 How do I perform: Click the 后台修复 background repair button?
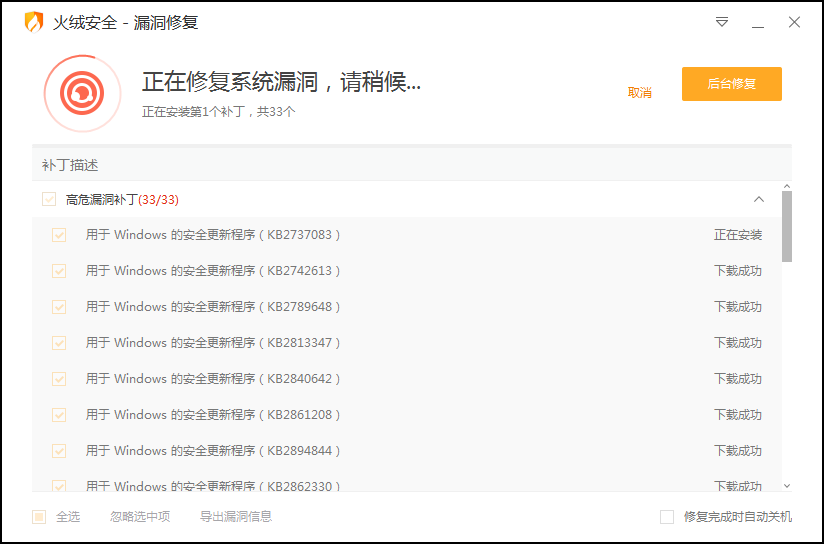click(x=731, y=84)
